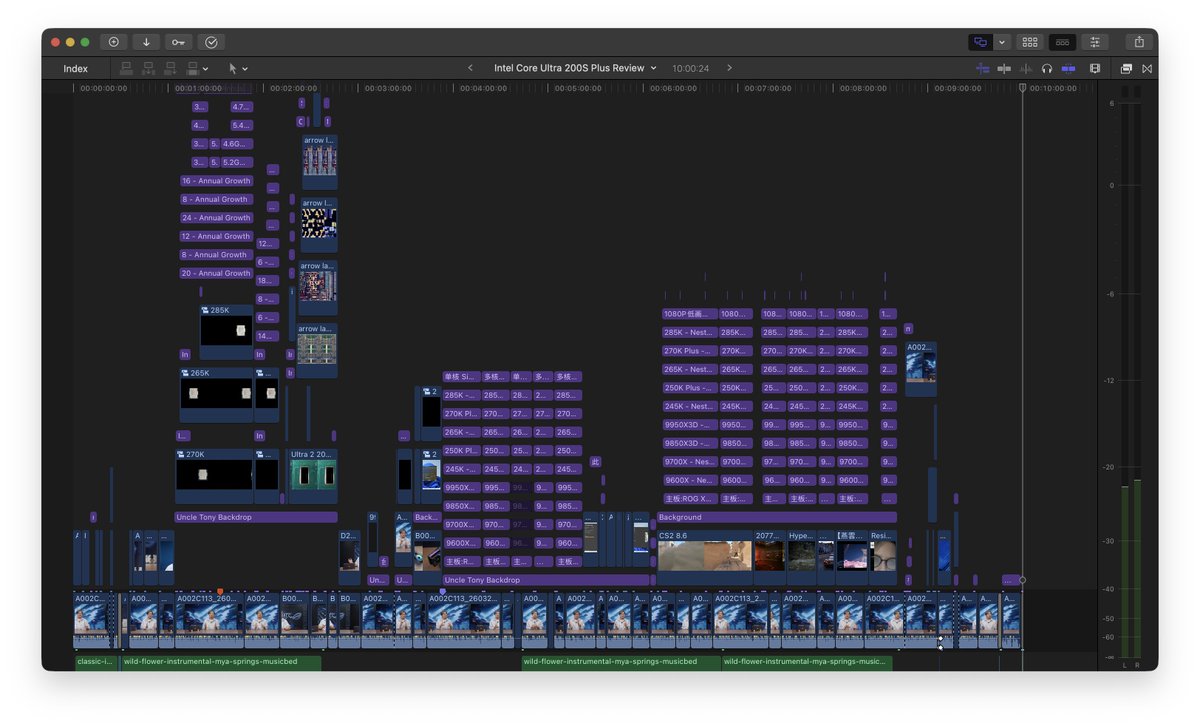The width and height of the screenshot is (1200, 726).
Task: Click the playhead at ruler top
Action: (x=1022, y=88)
